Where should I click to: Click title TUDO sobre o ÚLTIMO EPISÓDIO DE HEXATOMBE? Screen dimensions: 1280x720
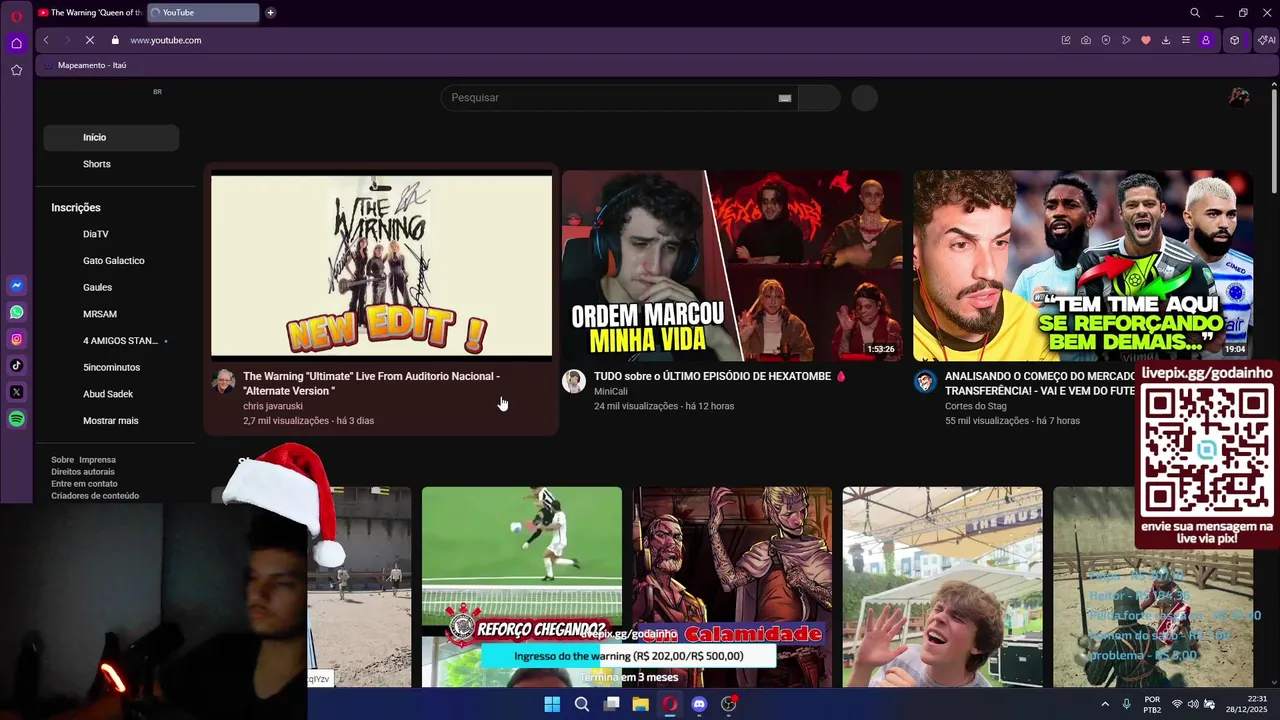click(x=712, y=377)
